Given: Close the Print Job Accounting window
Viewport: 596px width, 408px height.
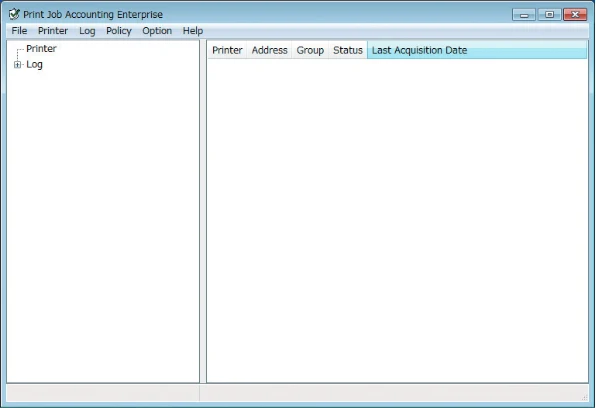Looking at the screenshot, I should [x=575, y=14].
